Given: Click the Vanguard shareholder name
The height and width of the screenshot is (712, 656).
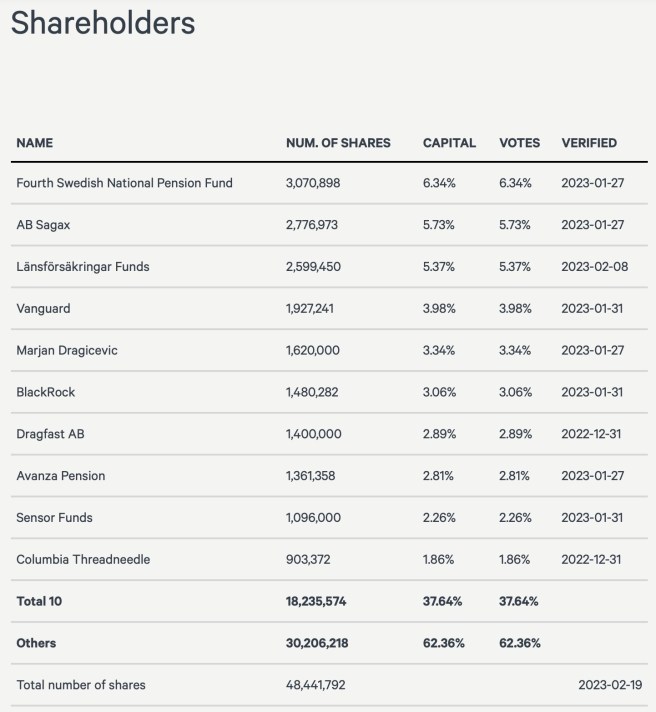Looking at the screenshot, I should [43, 308].
